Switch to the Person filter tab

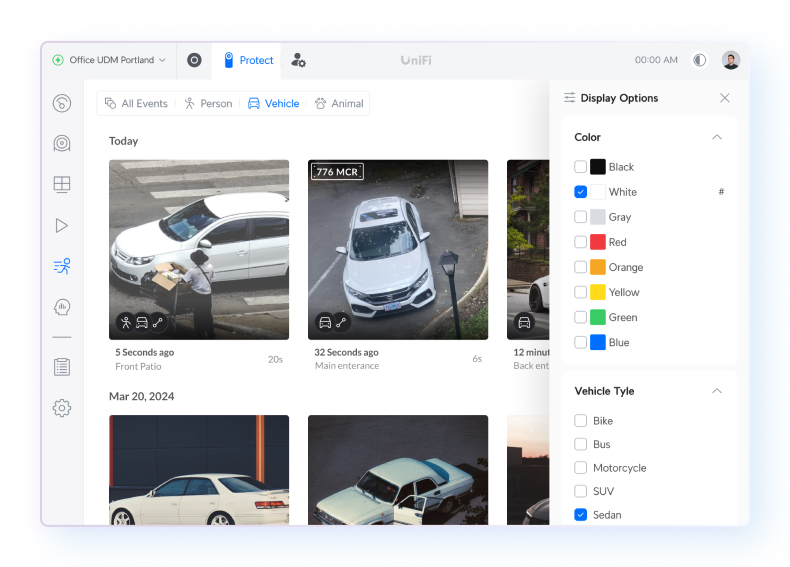[x=208, y=103]
